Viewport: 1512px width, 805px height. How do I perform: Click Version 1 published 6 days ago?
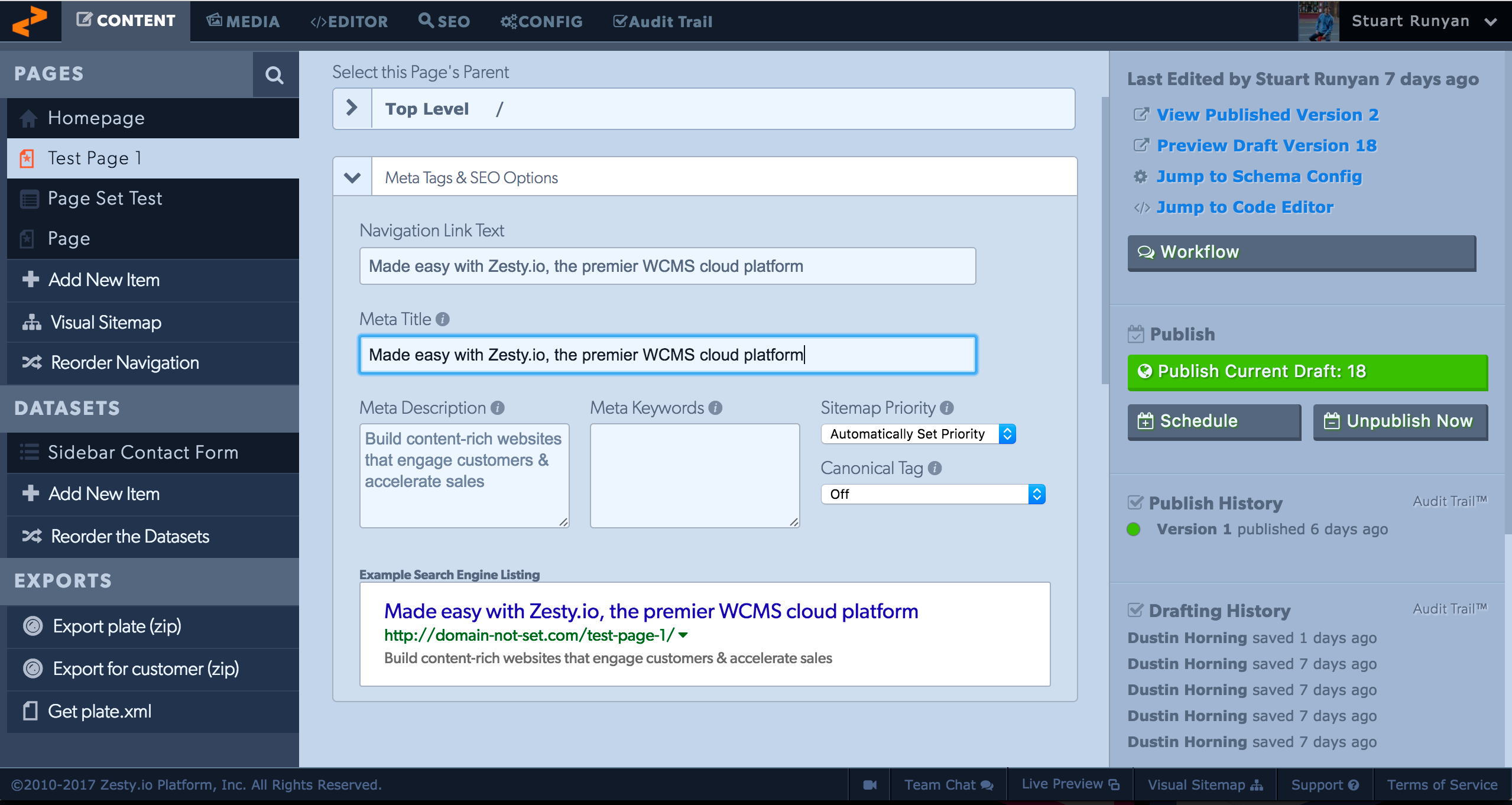[x=1272, y=529]
